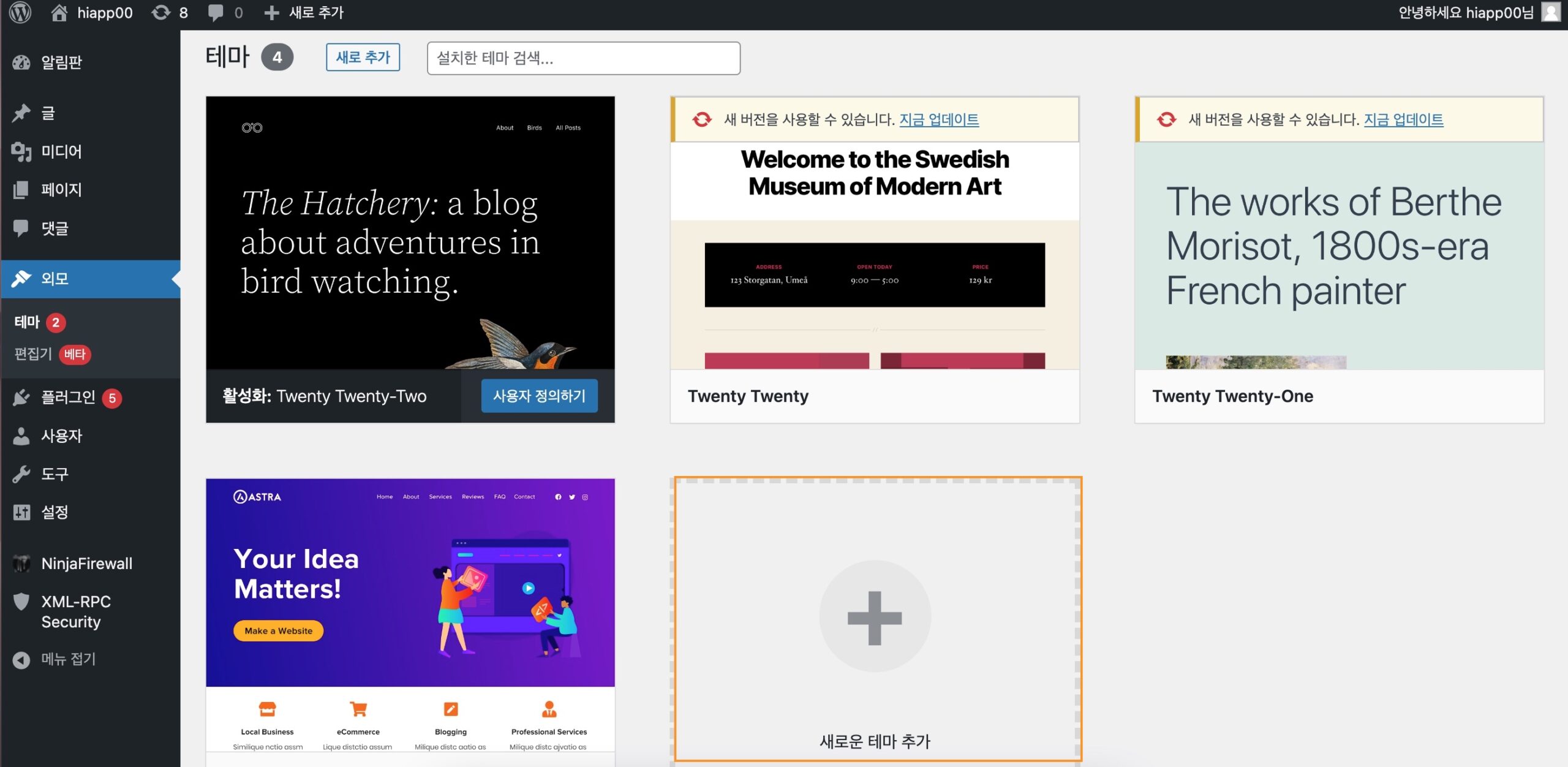Screen dimensions: 1568x767
Task: Click the comments count 0 in admin bar
Action: click(x=238, y=13)
